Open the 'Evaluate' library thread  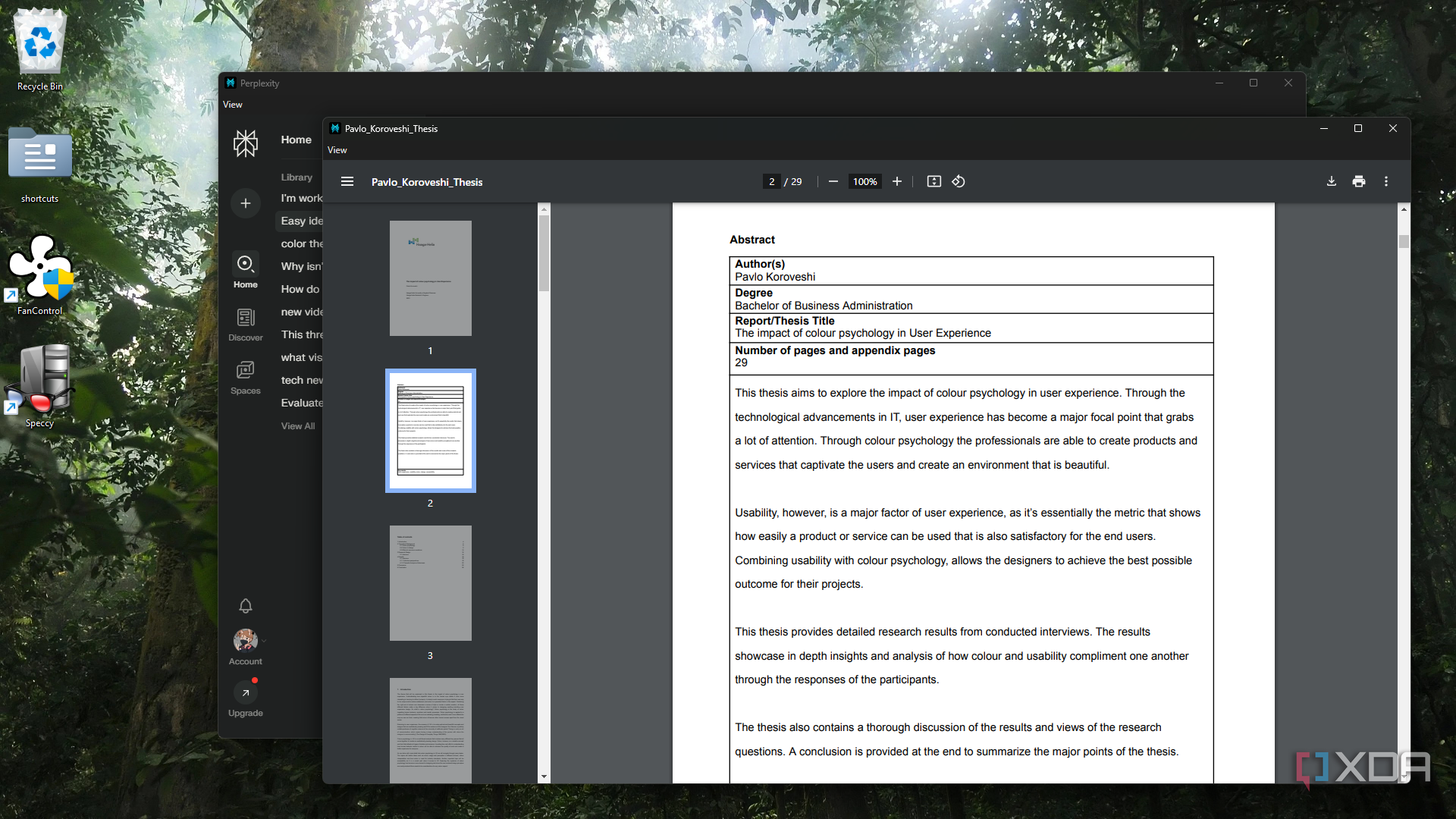point(301,403)
